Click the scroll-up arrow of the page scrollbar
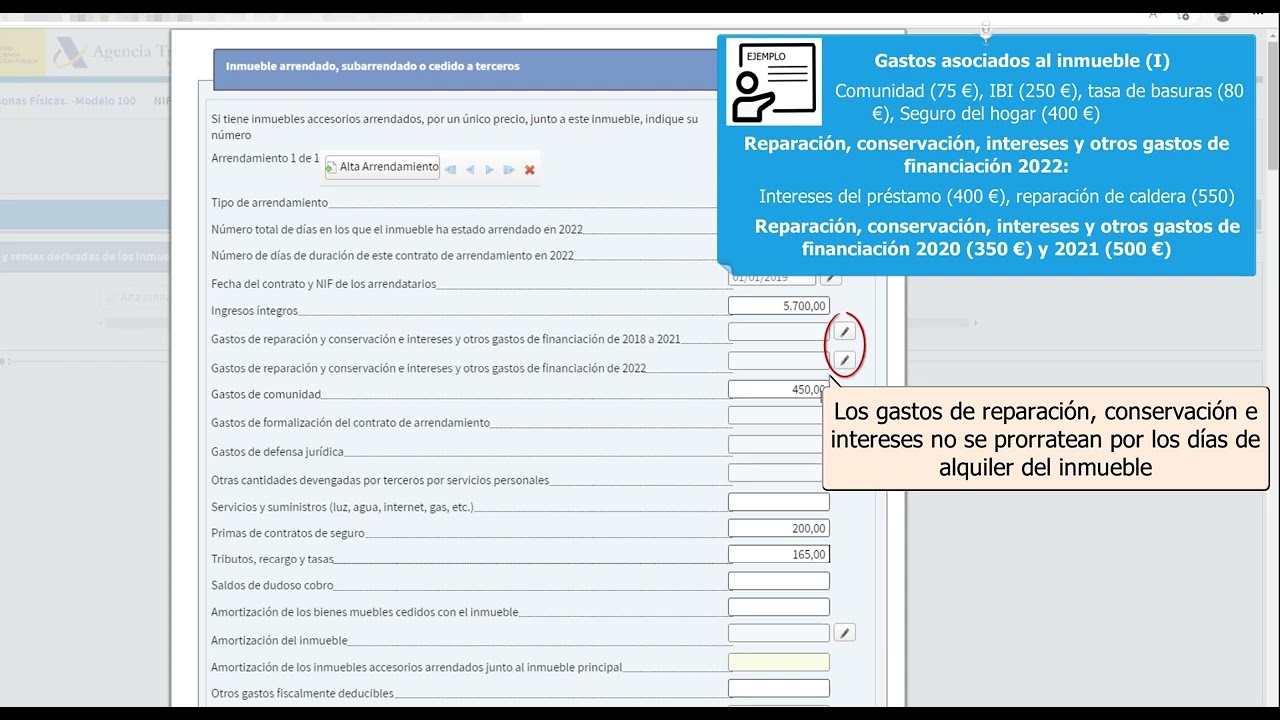Viewport: 1280px width, 720px height. tap(1272, 36)
